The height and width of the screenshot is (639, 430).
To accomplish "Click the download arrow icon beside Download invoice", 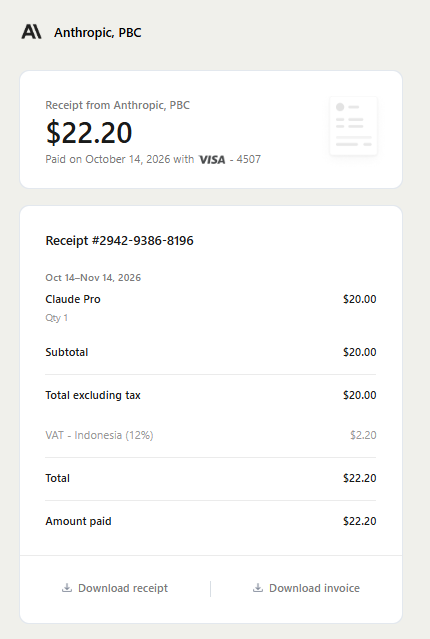I will tap(258, 588).
